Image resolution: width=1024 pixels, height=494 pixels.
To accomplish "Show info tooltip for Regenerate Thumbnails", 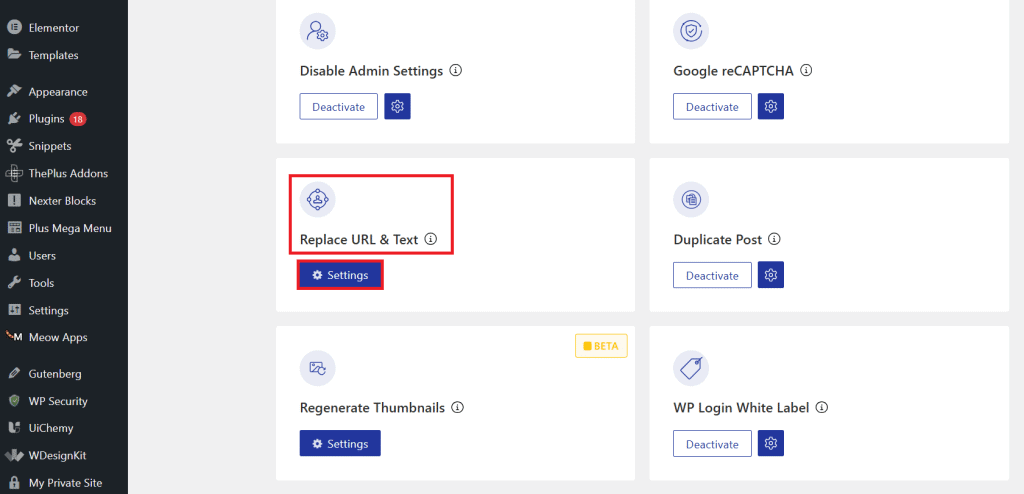I will point(458,408).
